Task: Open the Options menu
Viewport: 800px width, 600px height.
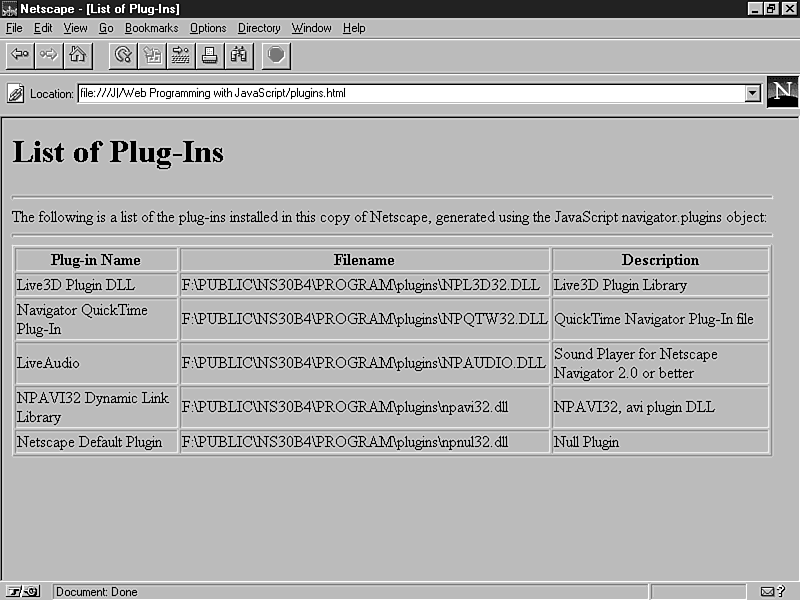Action: pyautogui.click(x=208, y=28)
